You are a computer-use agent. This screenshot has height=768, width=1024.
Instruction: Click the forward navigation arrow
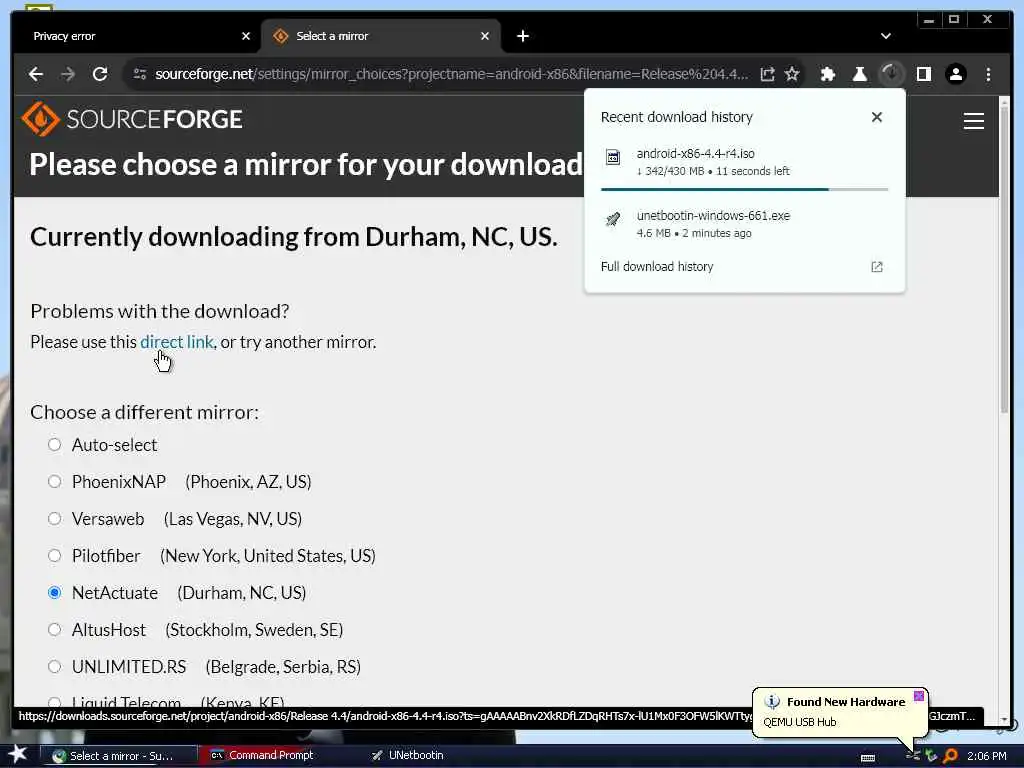click(x=68, y=74)
